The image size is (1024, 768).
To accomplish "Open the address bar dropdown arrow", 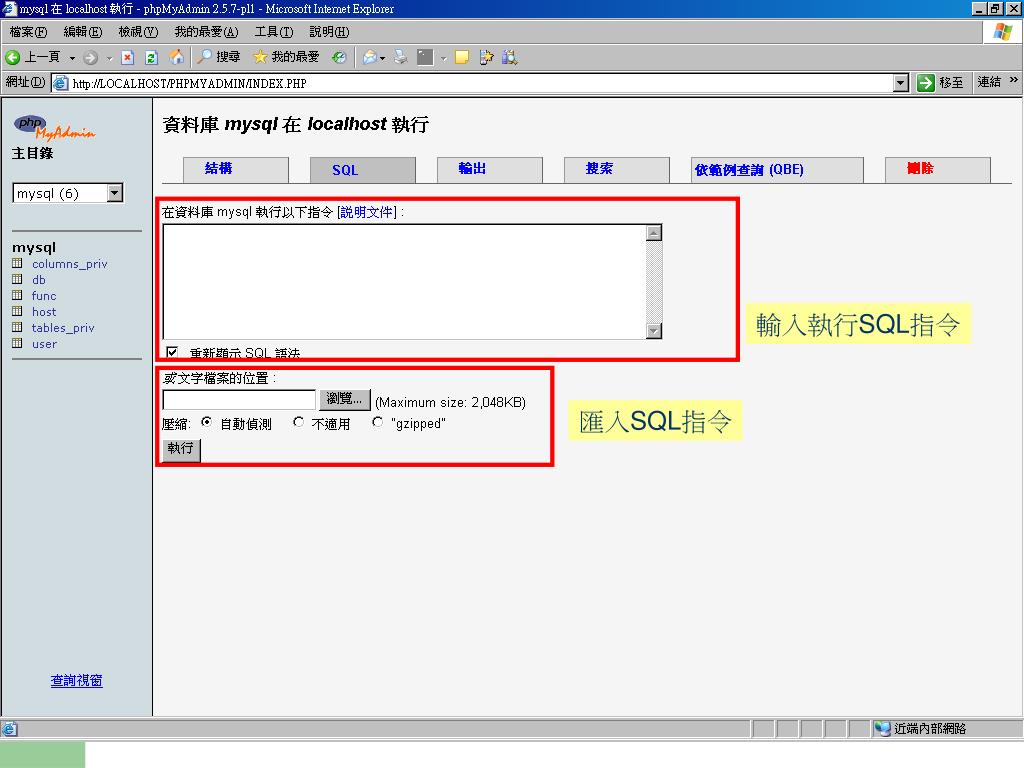I will point(901,83).
